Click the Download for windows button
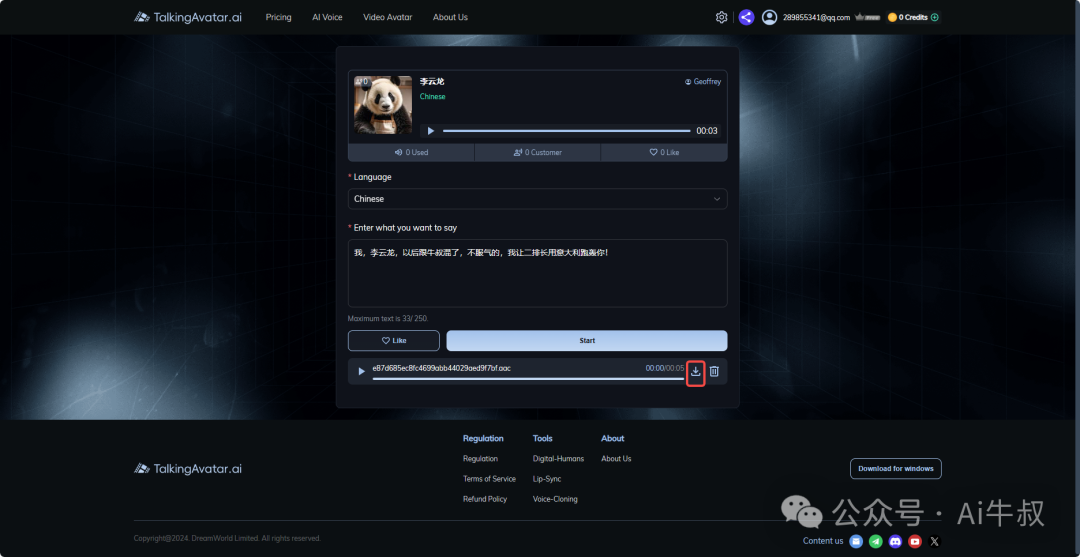 (895, 469)
